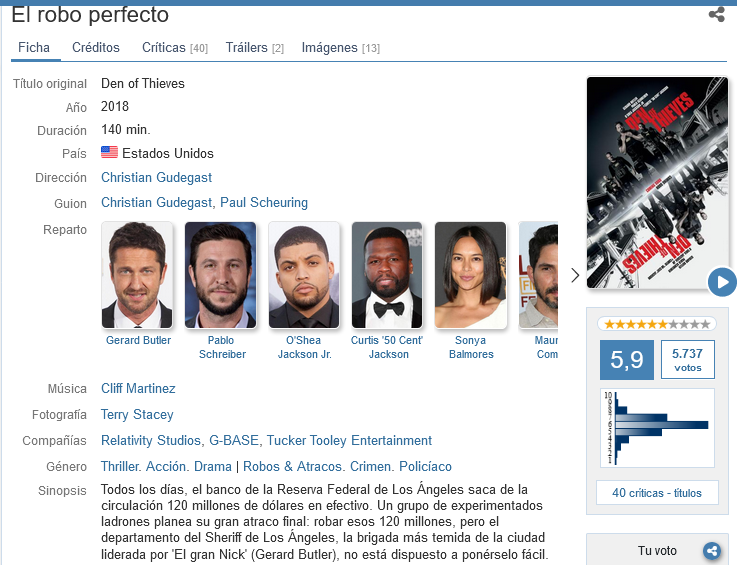Click the Den of Thieves movie poster

point(657,183)
